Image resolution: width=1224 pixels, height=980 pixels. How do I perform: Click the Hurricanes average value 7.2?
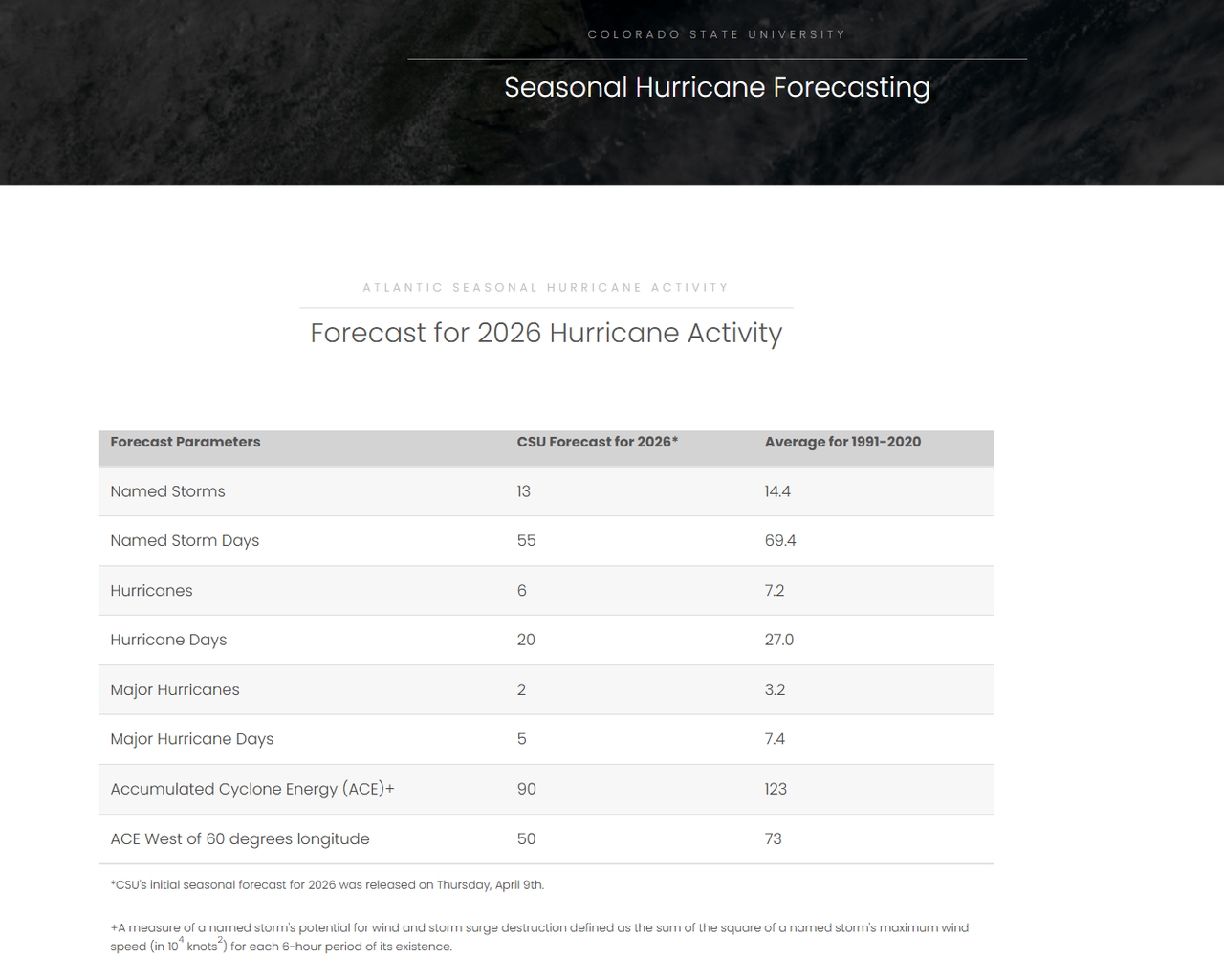tap(775, 591)
